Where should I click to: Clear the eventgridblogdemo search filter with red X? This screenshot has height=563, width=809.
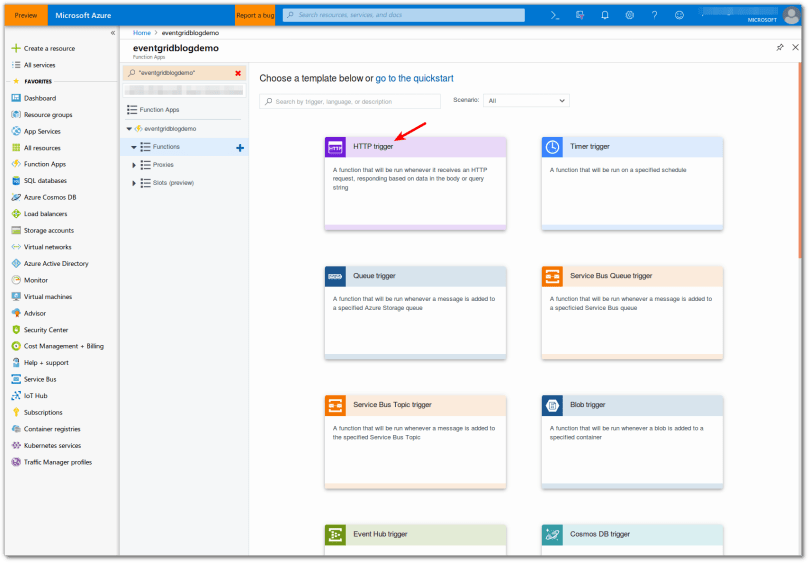point(237,73)
